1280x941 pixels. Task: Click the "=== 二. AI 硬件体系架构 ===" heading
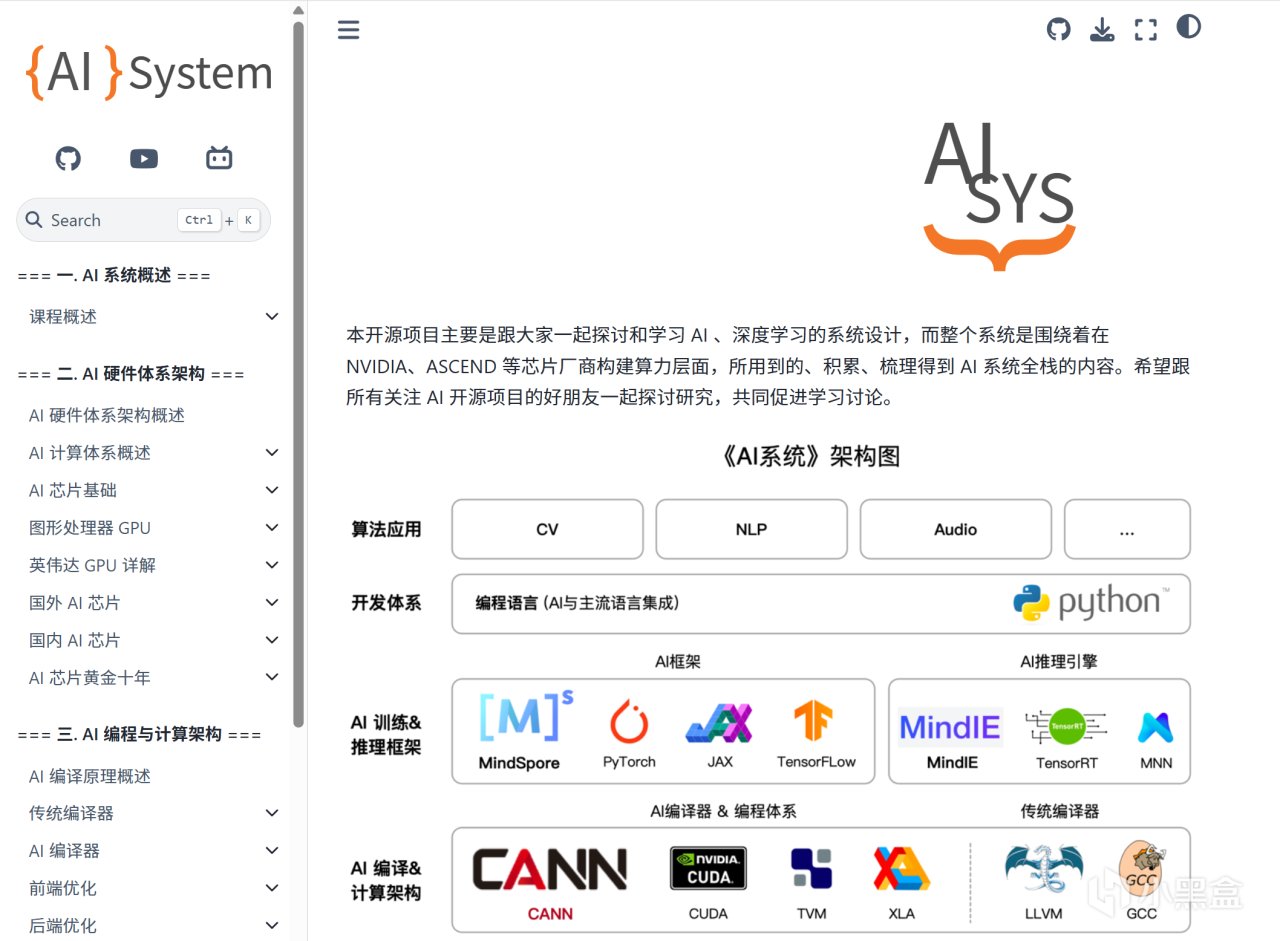(131, 374)
